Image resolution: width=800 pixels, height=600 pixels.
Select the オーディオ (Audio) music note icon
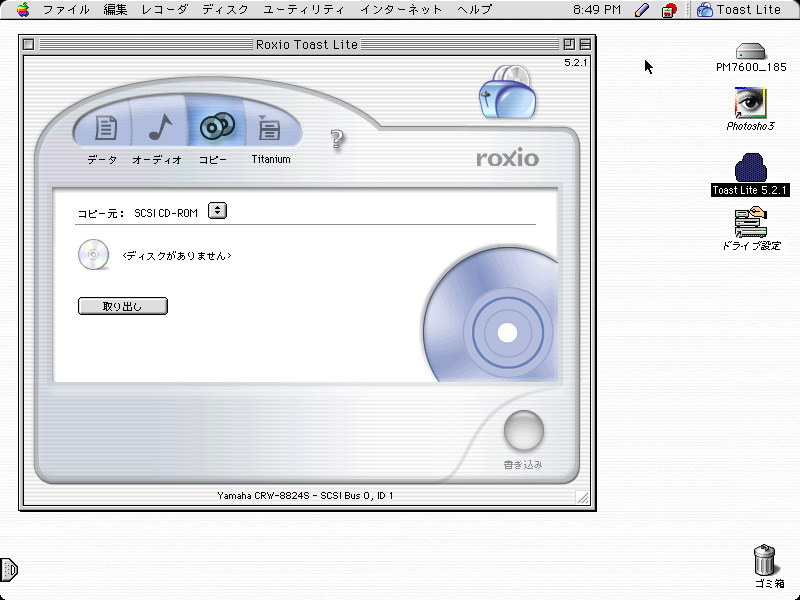point(160,127)
